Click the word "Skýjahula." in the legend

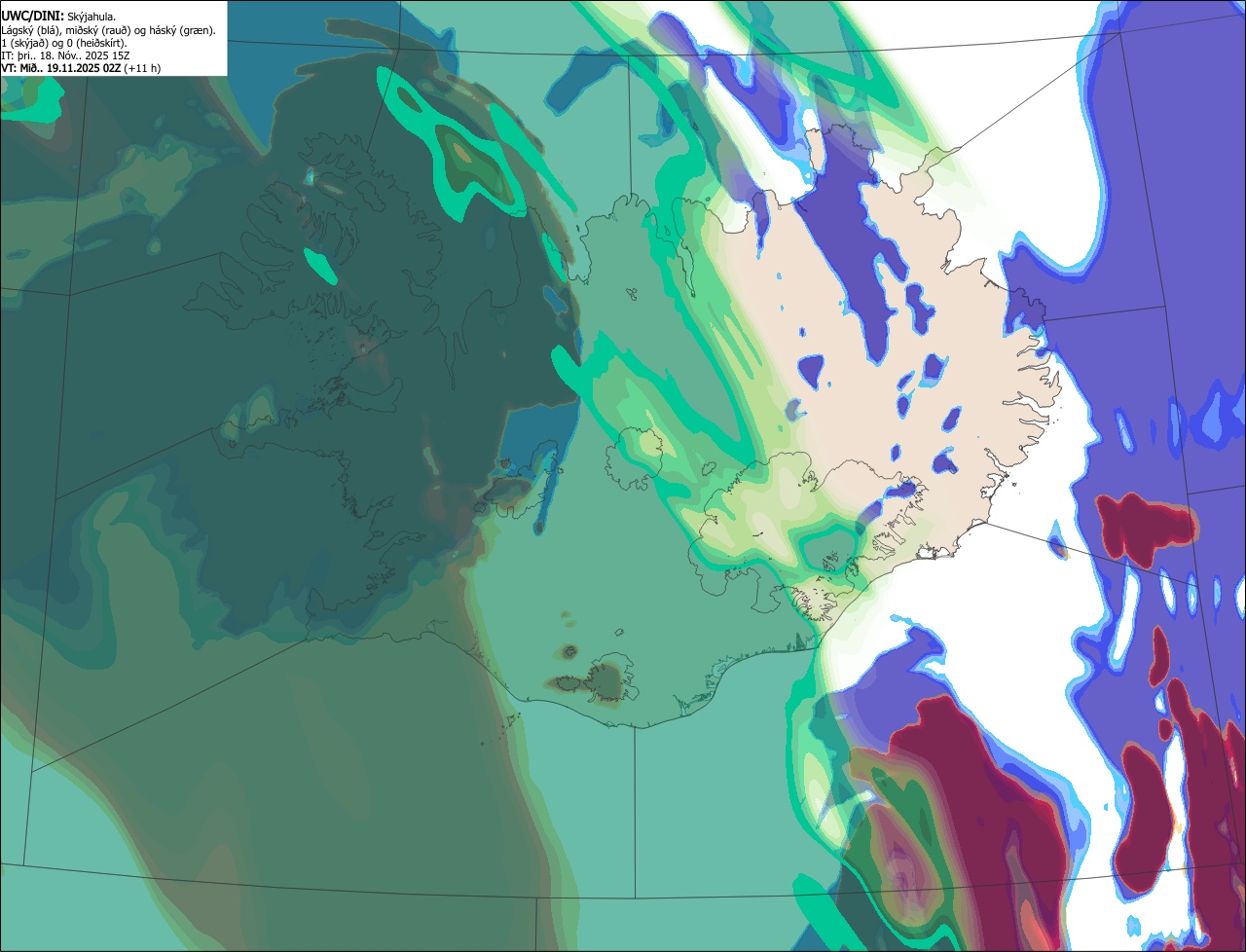pos(92,17)
